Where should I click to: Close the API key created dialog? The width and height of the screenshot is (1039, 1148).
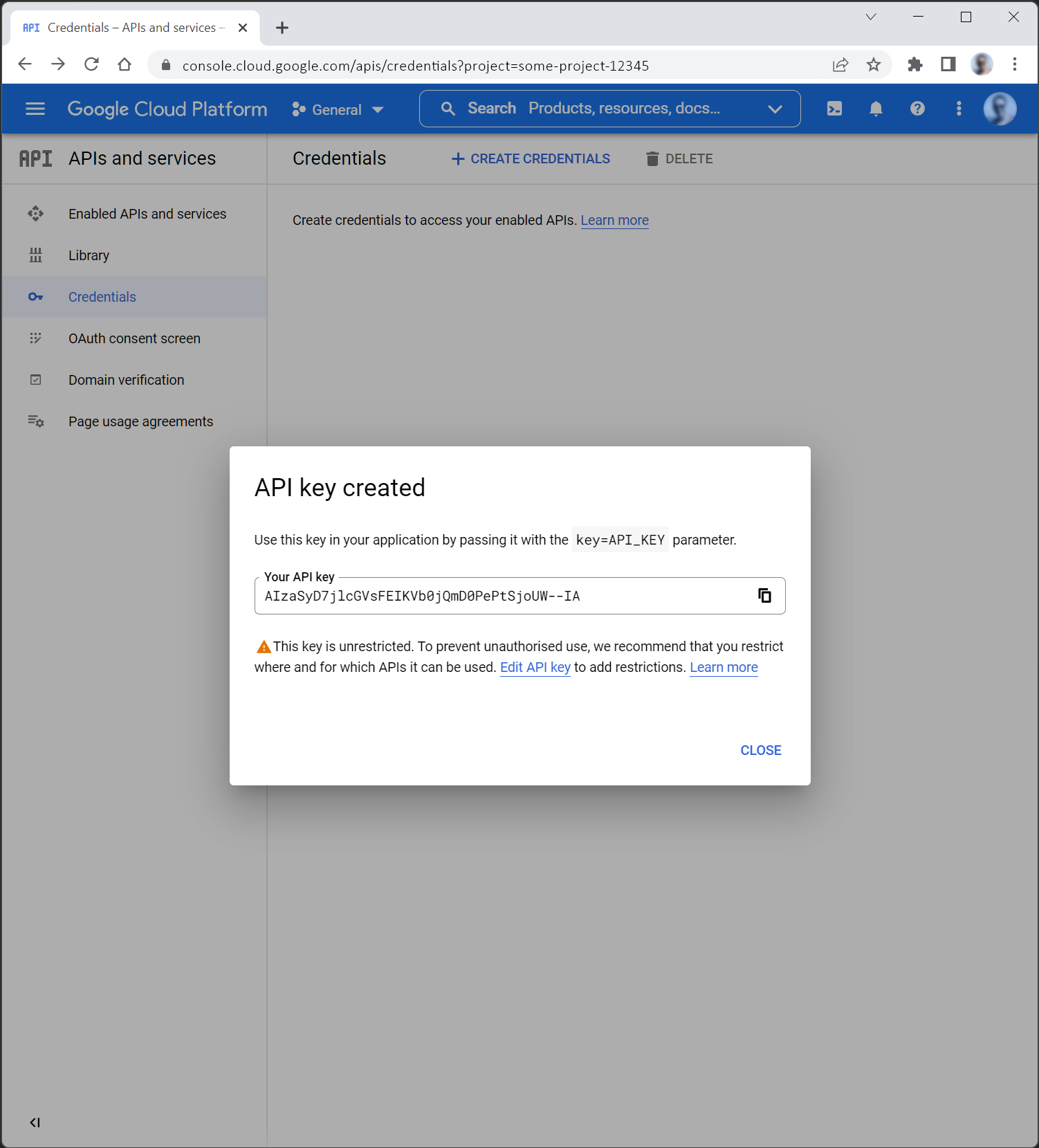(760, 750)
